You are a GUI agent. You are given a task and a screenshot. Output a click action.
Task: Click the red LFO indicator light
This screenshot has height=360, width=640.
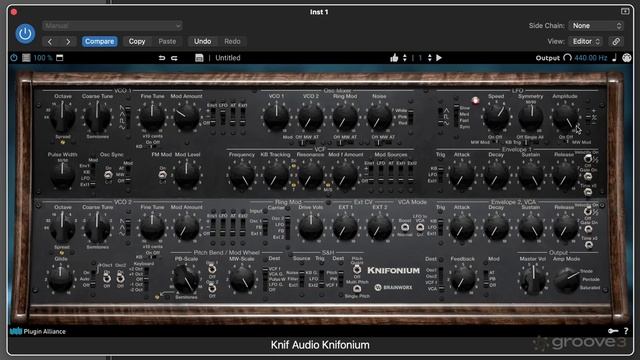[476, 100]
